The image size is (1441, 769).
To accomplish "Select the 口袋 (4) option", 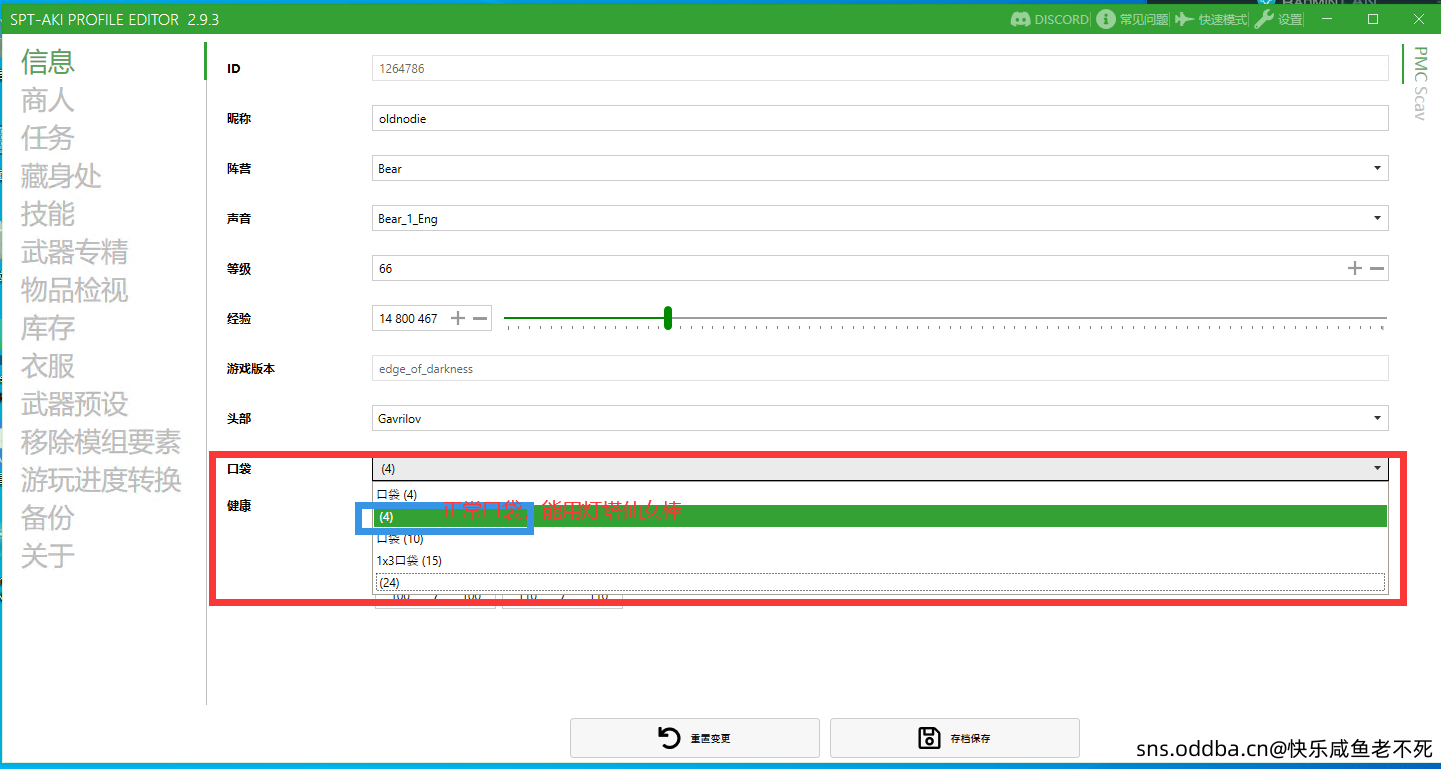I will [881, 494].
